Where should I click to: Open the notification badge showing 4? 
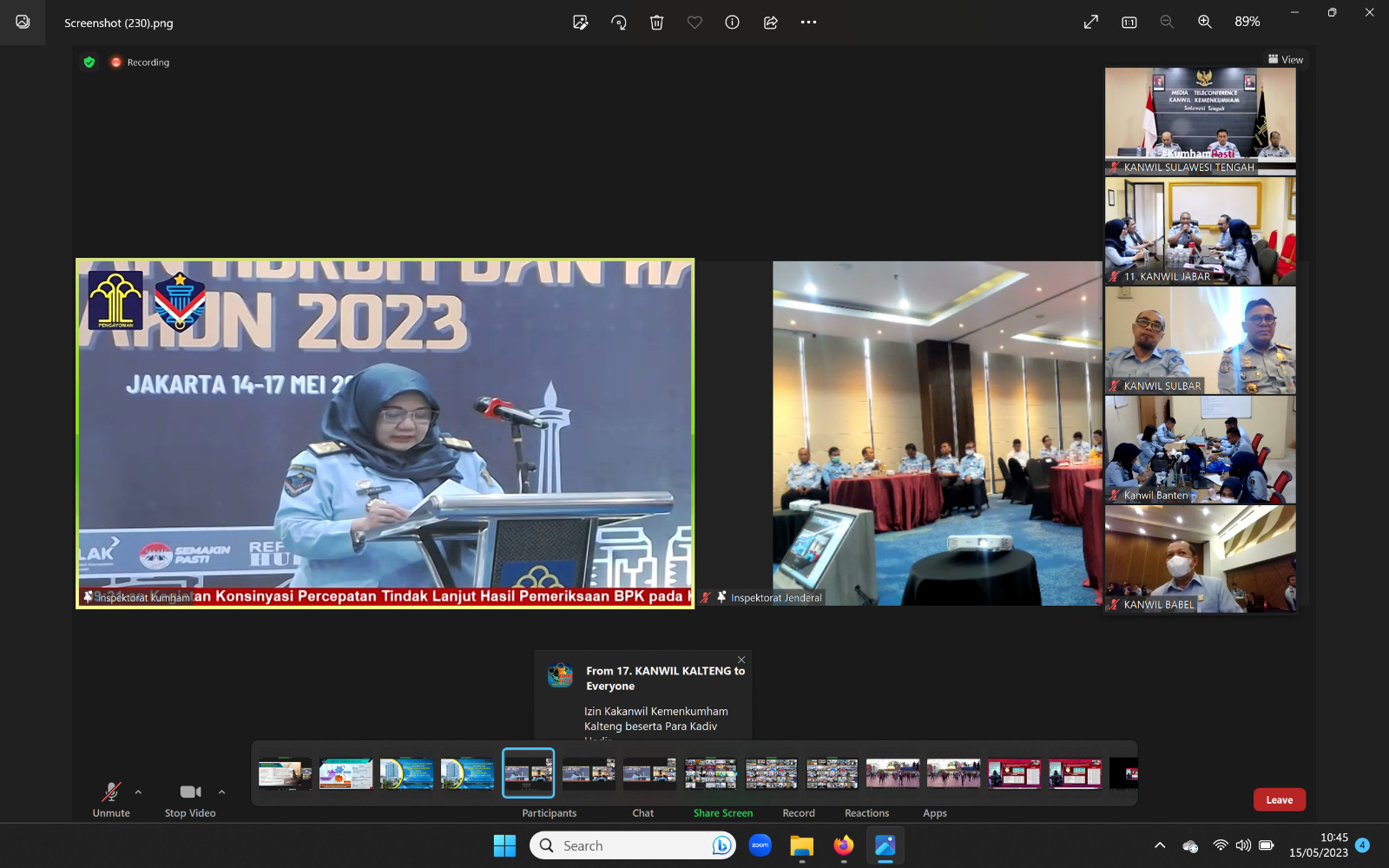coord(1362,845)
